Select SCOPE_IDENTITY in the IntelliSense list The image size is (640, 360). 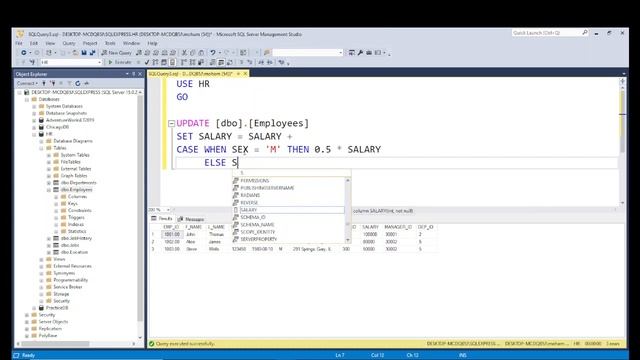[289, 232]
